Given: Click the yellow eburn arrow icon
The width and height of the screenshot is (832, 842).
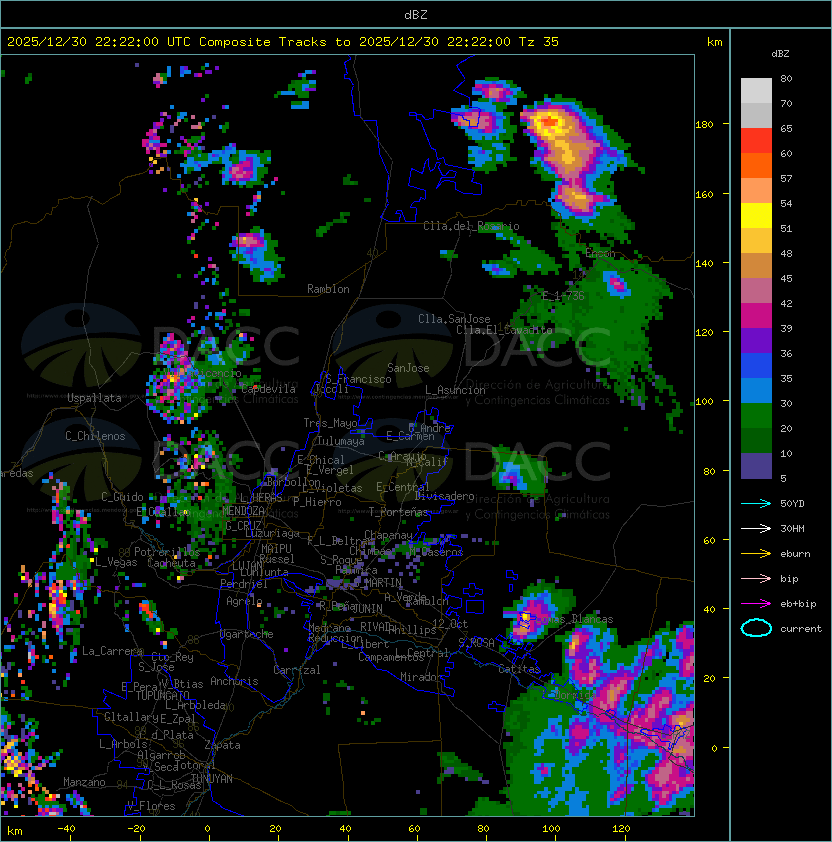Looking at the screenshot, I should pos(756,554).
